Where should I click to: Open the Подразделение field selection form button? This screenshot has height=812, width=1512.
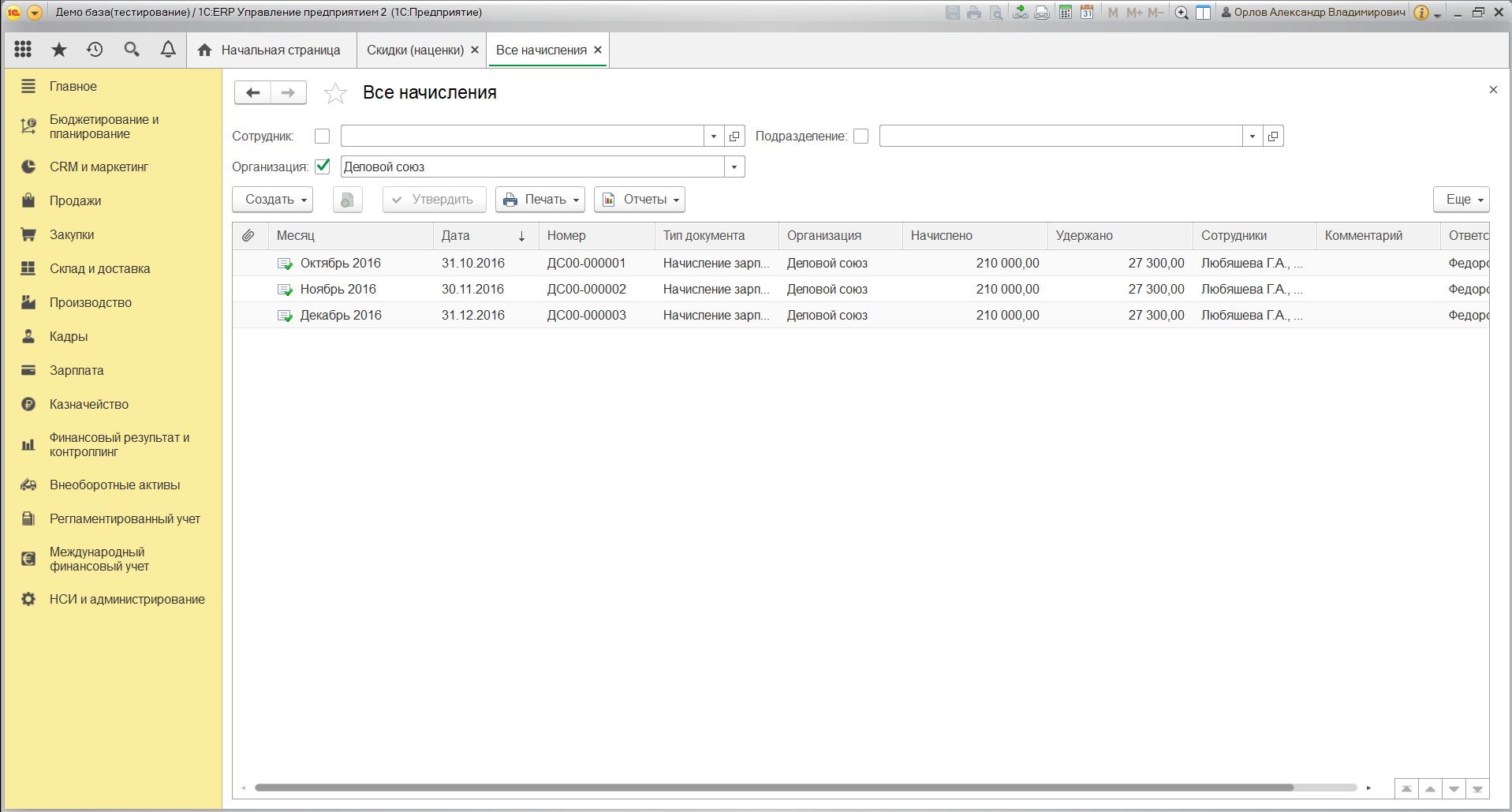coord(1273,137)
